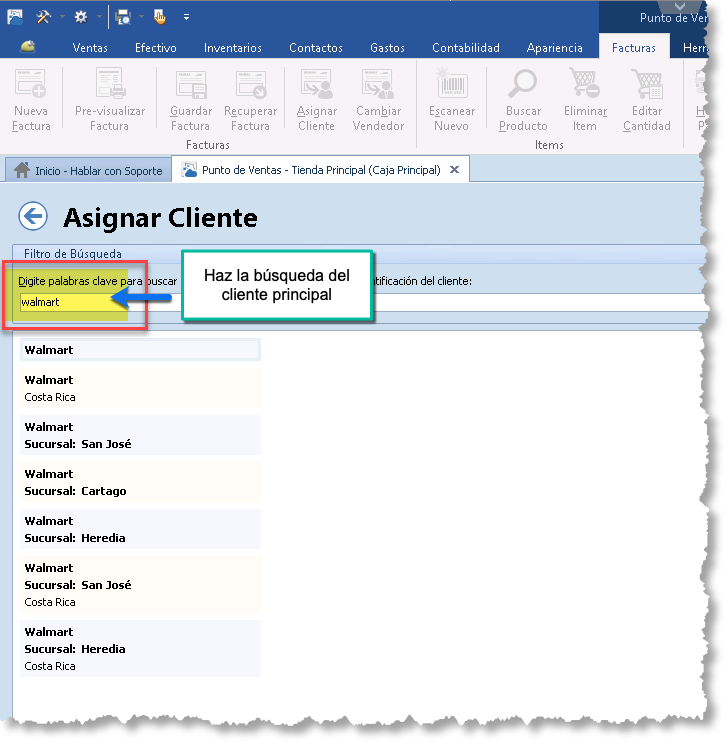Click Eliminar Item cart icon
The image size is (726, 742).
click(x=585, y=83)
